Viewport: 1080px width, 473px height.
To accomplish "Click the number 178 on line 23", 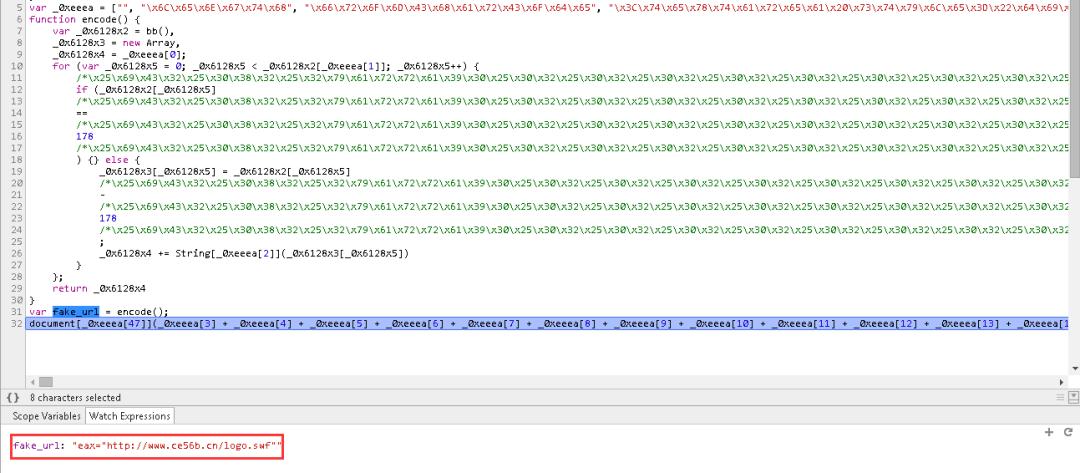I will [108, 218].
